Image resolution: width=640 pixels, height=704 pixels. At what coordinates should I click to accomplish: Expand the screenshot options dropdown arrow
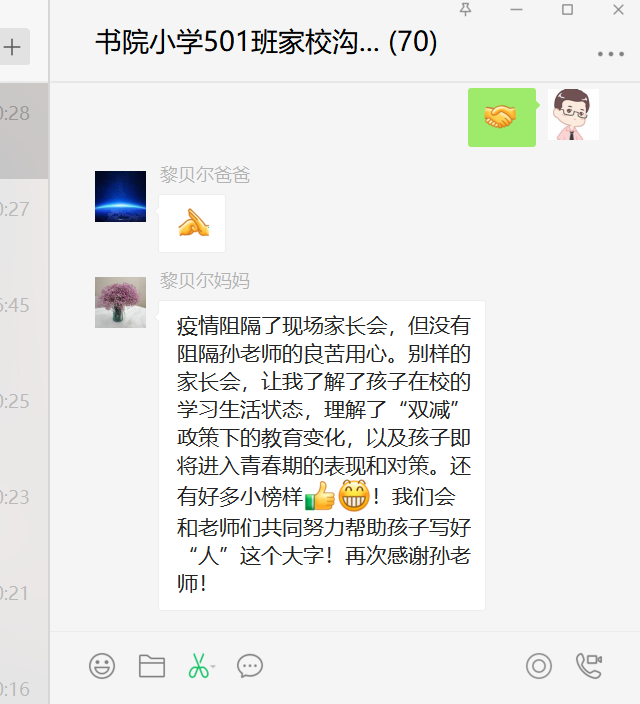coord(213,666)
